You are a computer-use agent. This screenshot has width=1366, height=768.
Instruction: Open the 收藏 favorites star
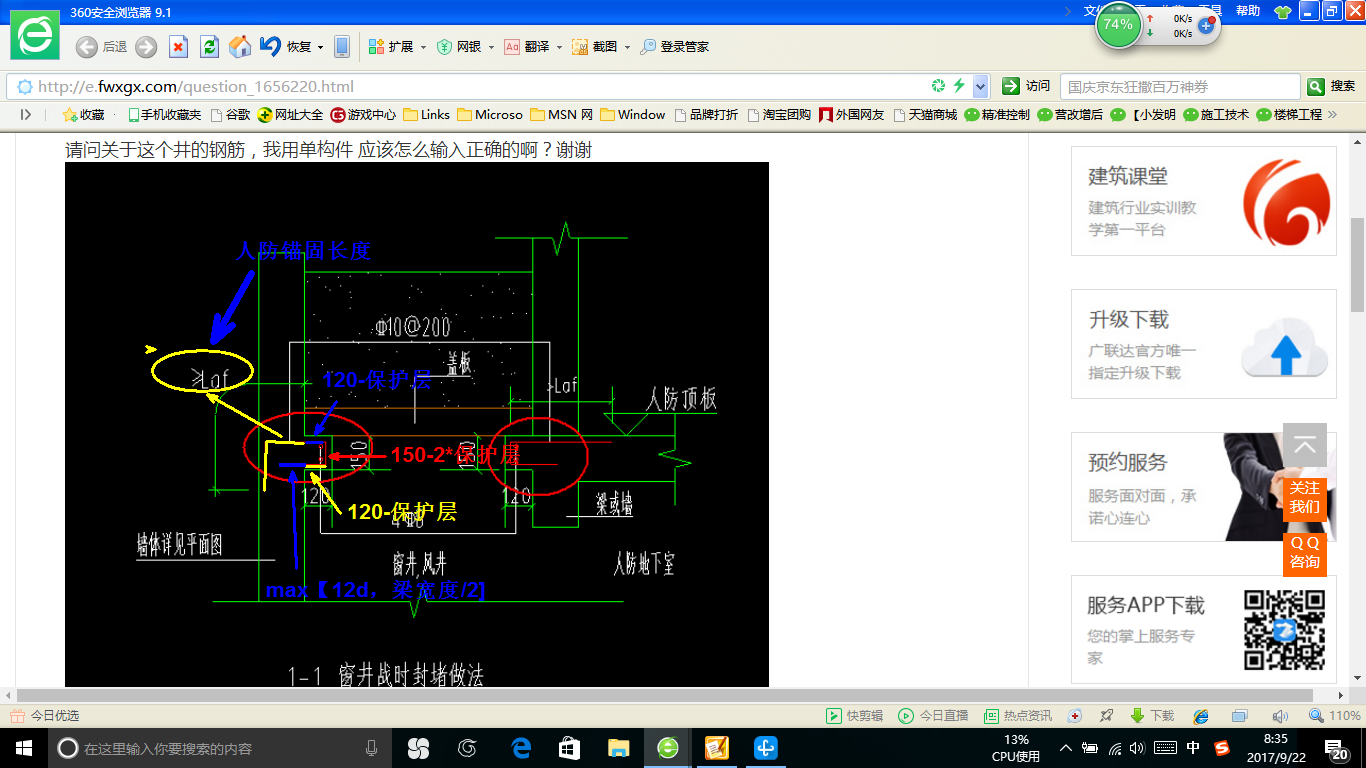click(x=83, y=115)
